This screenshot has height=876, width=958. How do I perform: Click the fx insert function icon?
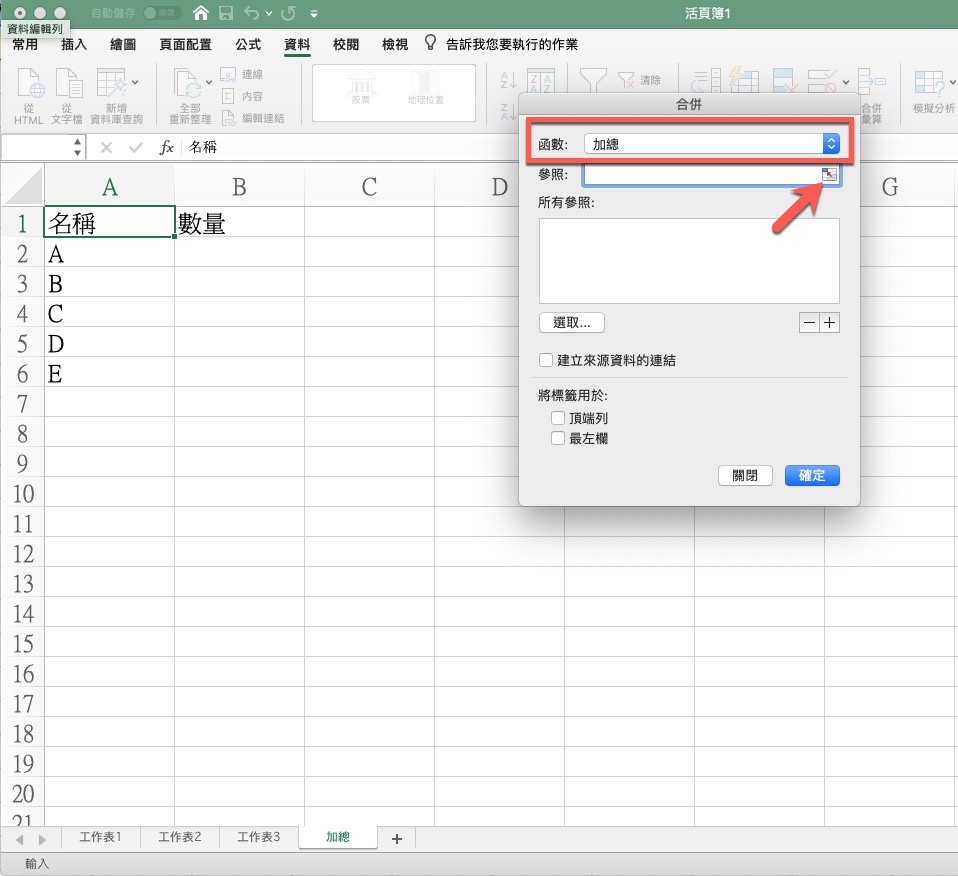[166, 147]
